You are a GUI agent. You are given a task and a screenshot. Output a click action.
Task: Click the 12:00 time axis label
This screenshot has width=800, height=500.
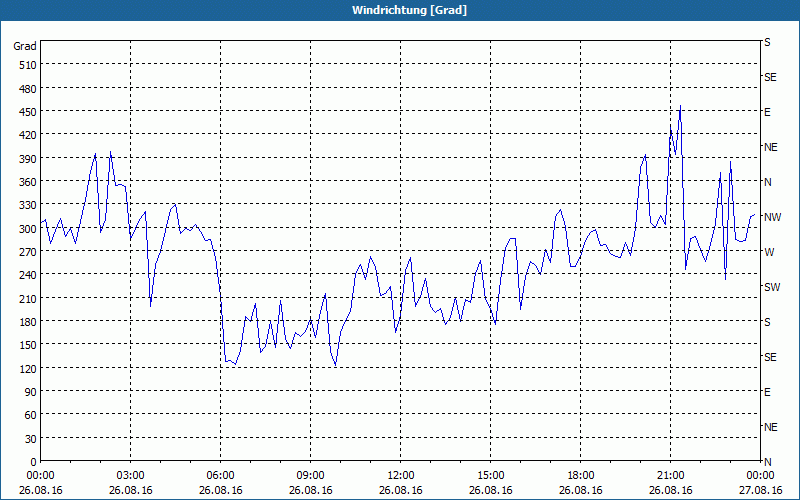point(401,476)
